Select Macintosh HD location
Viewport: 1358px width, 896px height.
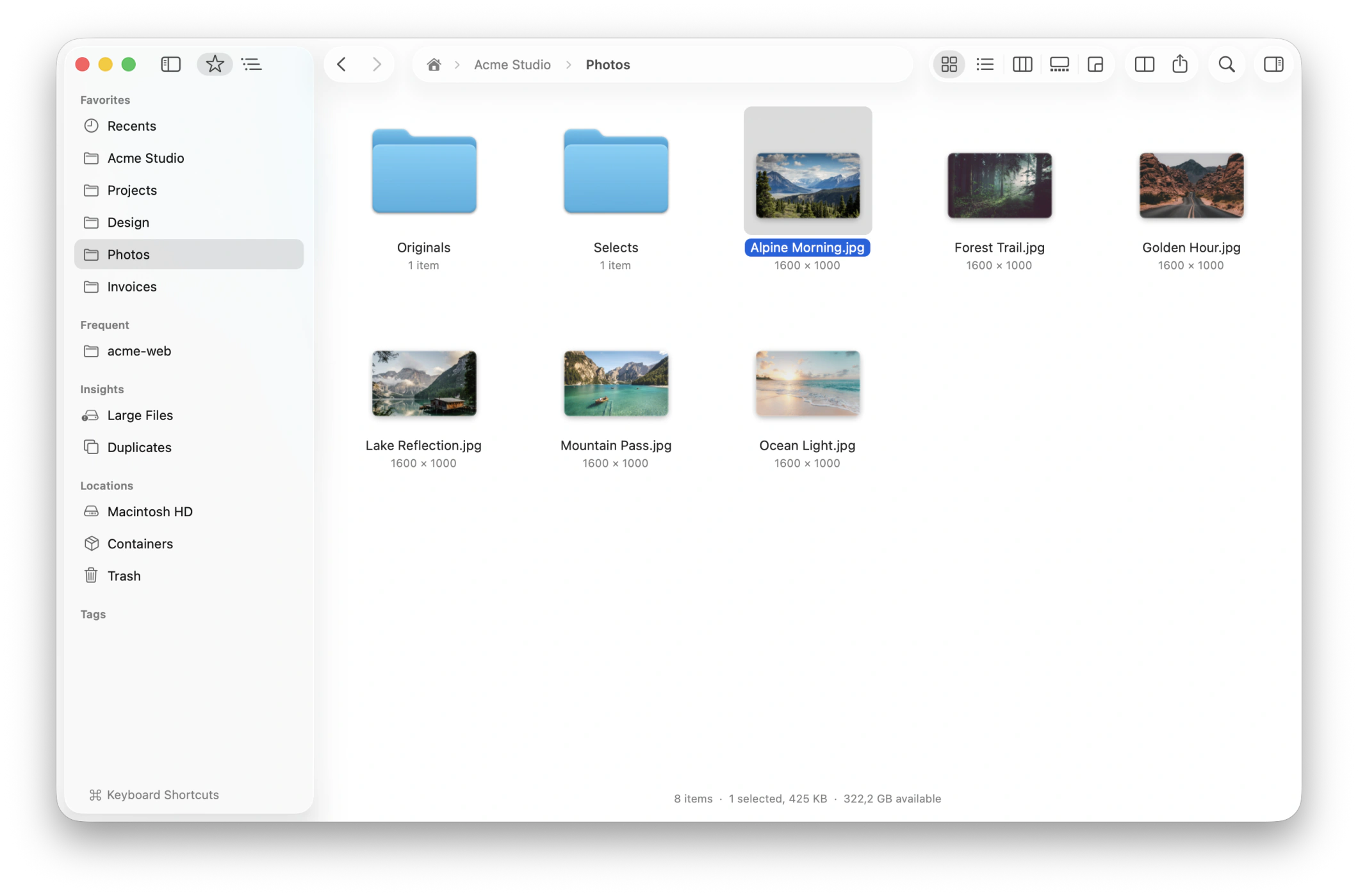tap(189, 512)
